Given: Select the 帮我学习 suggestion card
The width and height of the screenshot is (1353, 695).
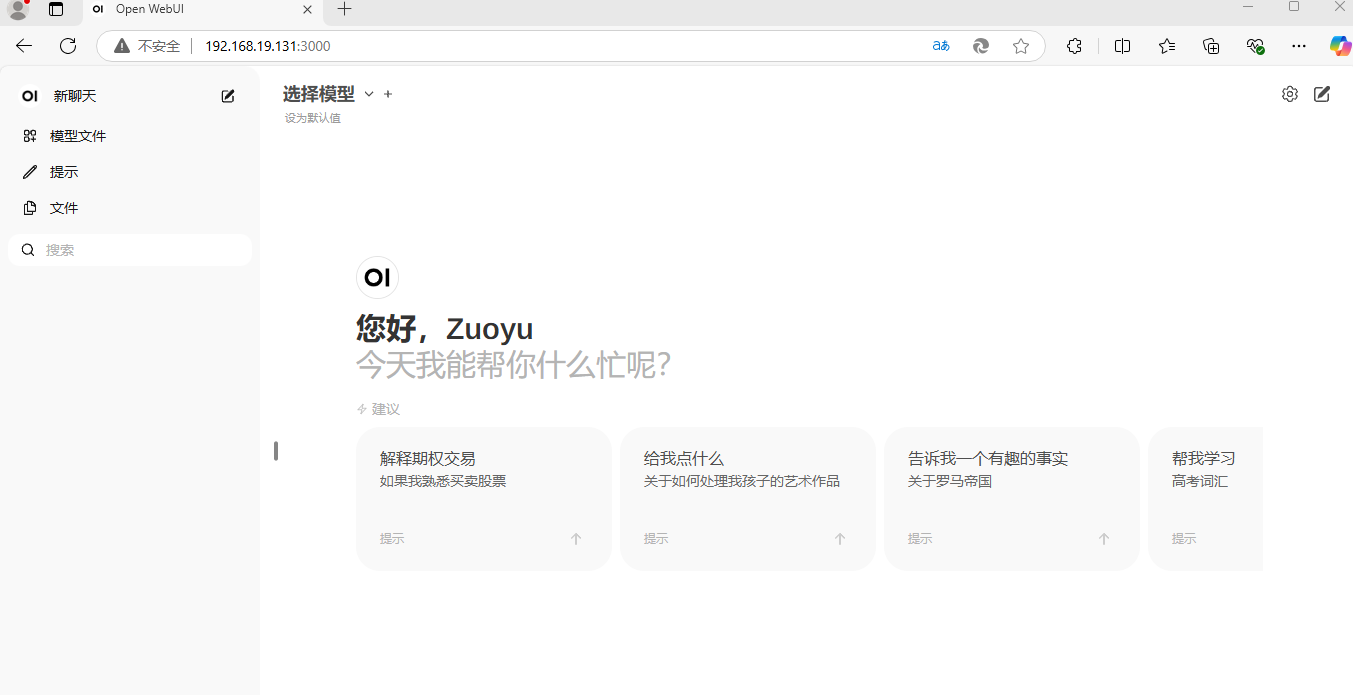Looking at the screenshot, I should pos(1205,499).
